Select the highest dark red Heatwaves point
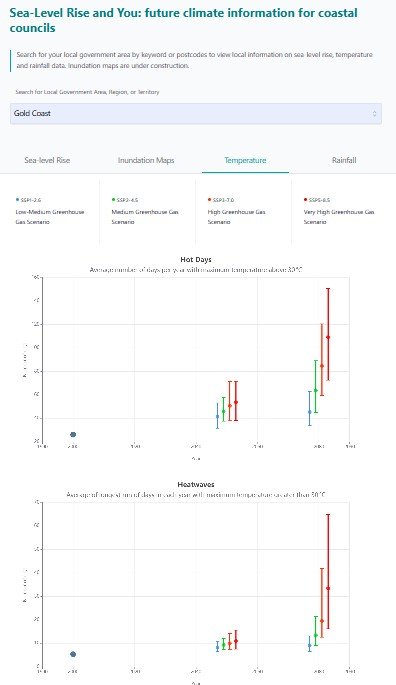 point(328,588)
